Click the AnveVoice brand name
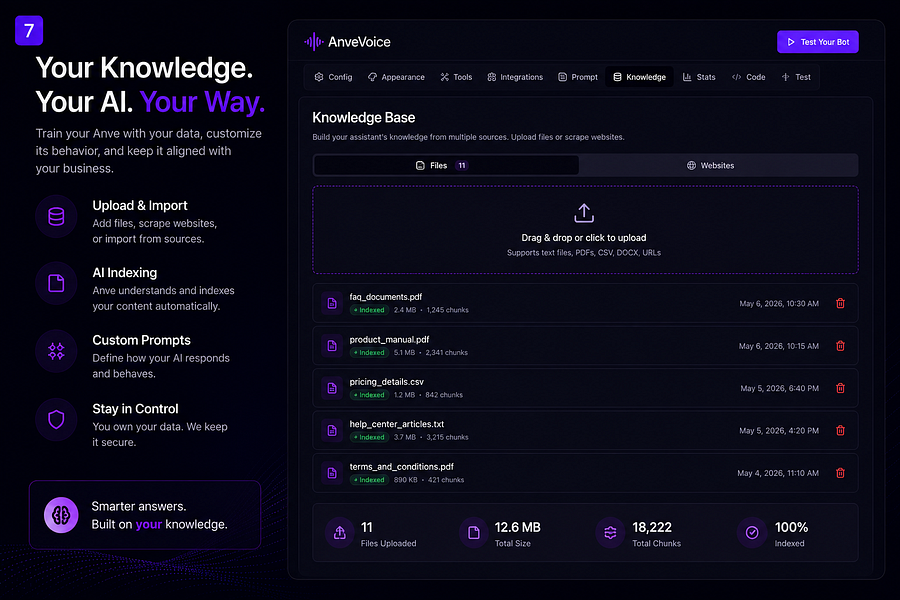The width and height of the screenshot is (900, 600). (x=359, y=42)
